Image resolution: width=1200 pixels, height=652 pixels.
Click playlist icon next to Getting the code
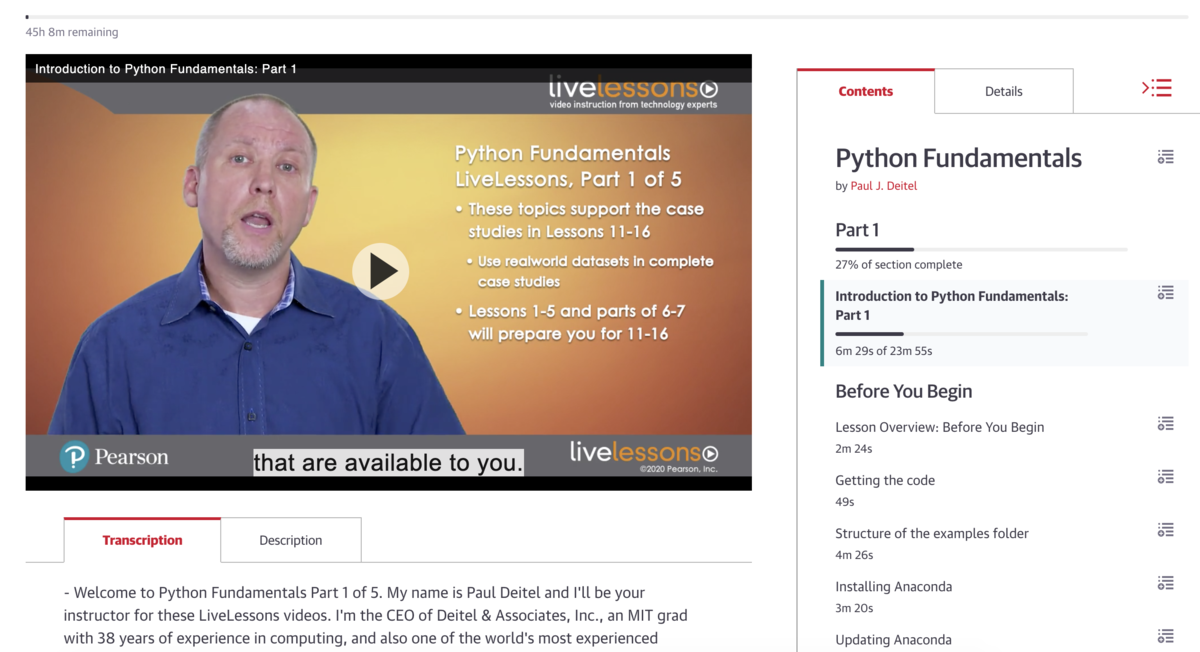coord(1165,477)
